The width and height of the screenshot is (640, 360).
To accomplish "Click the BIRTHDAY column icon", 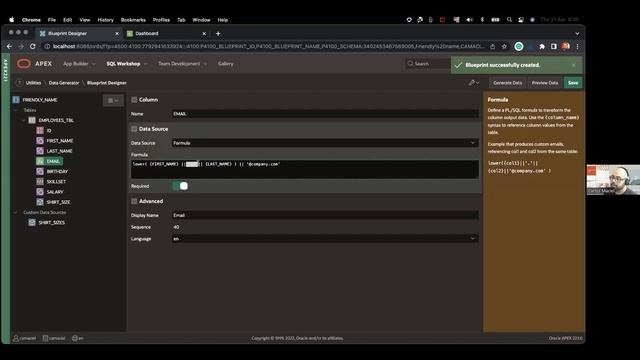I will [x=40, y=171].
